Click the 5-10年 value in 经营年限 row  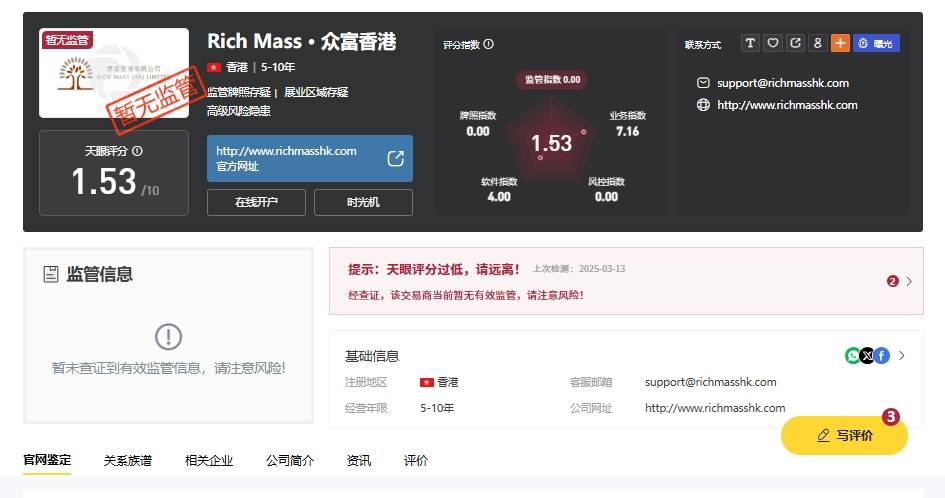[x=437, y=408]
